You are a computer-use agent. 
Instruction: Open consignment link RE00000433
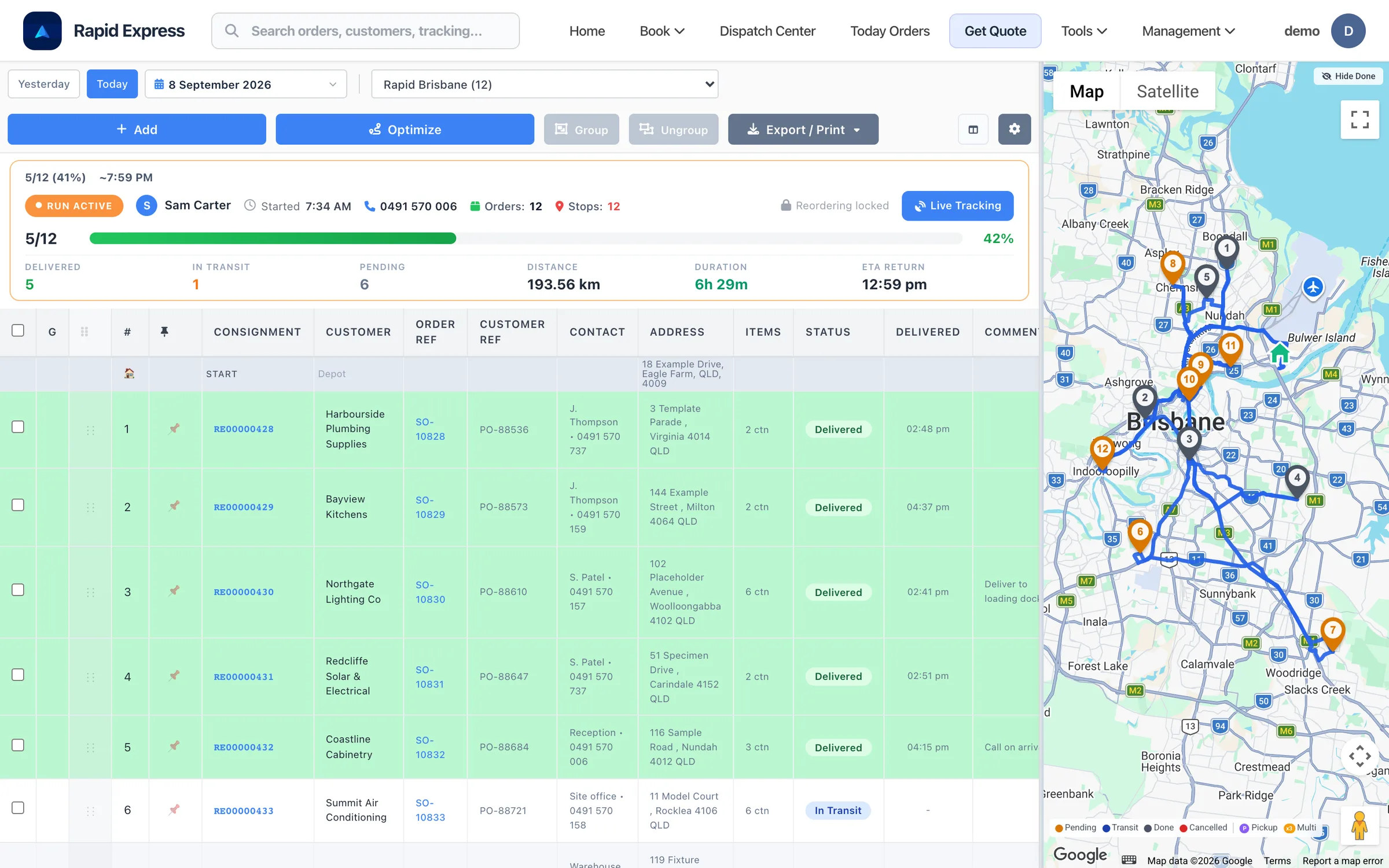(244, 811)
